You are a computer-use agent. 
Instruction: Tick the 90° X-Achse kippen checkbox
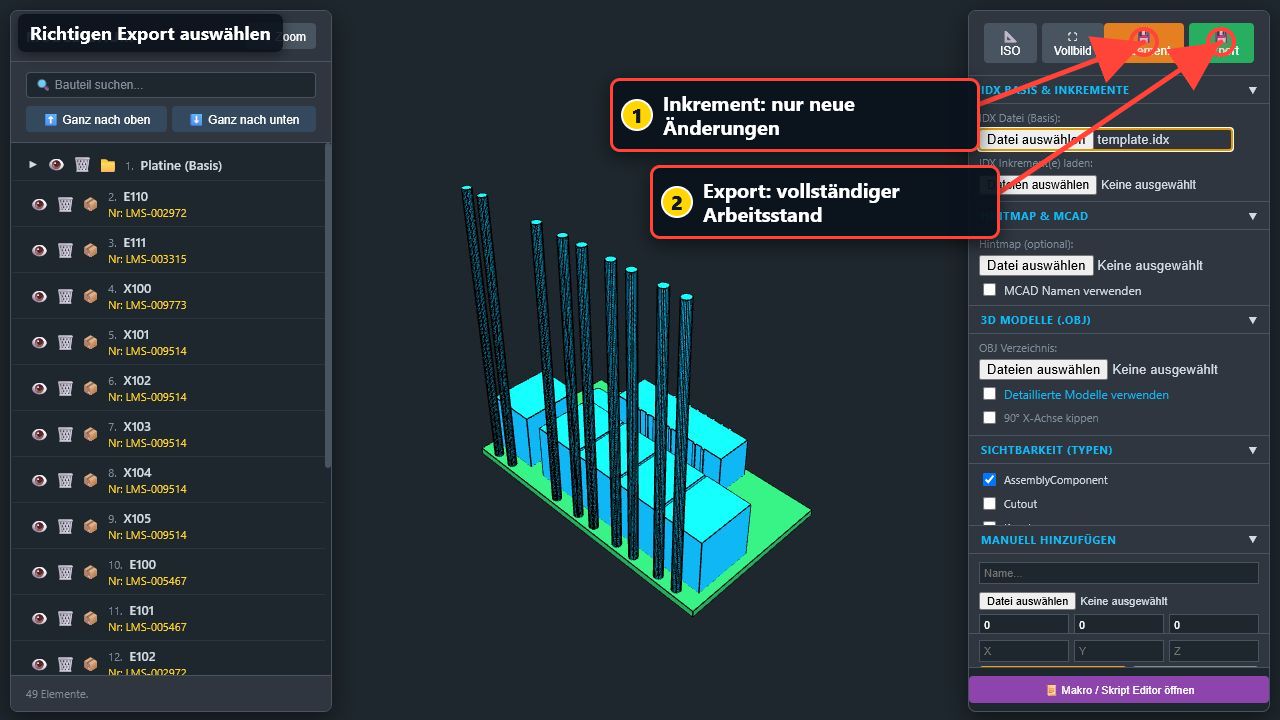990,418
